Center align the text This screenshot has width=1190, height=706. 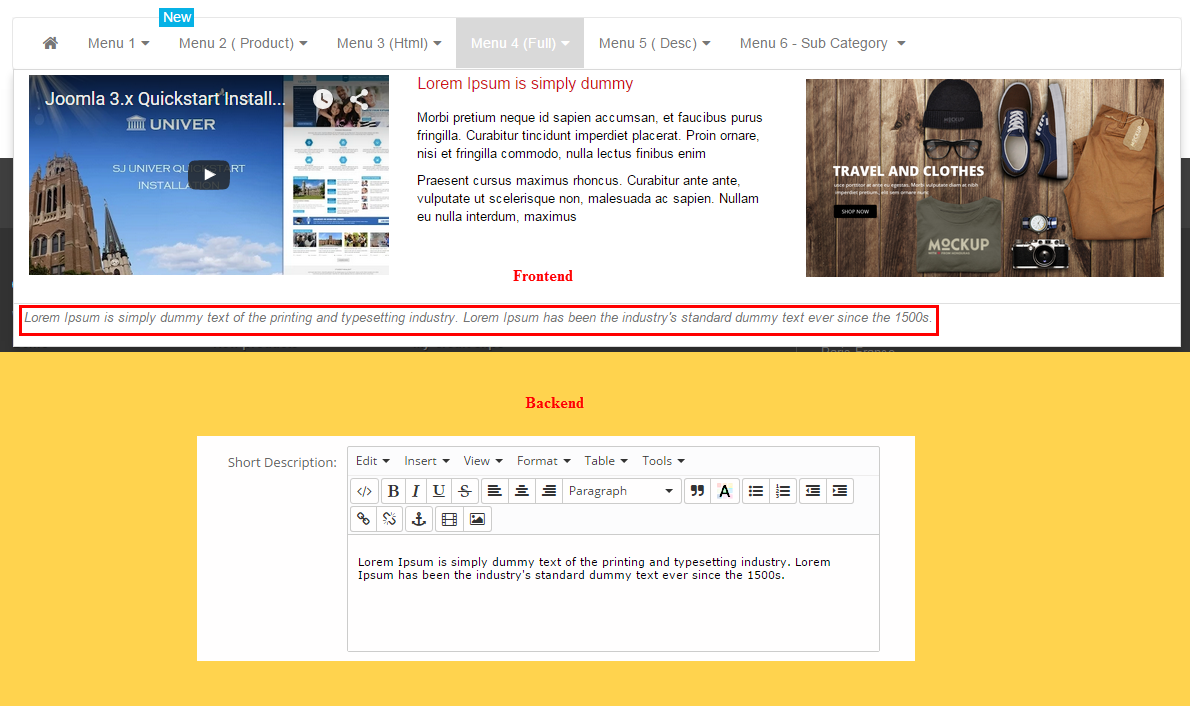point(521,491)
